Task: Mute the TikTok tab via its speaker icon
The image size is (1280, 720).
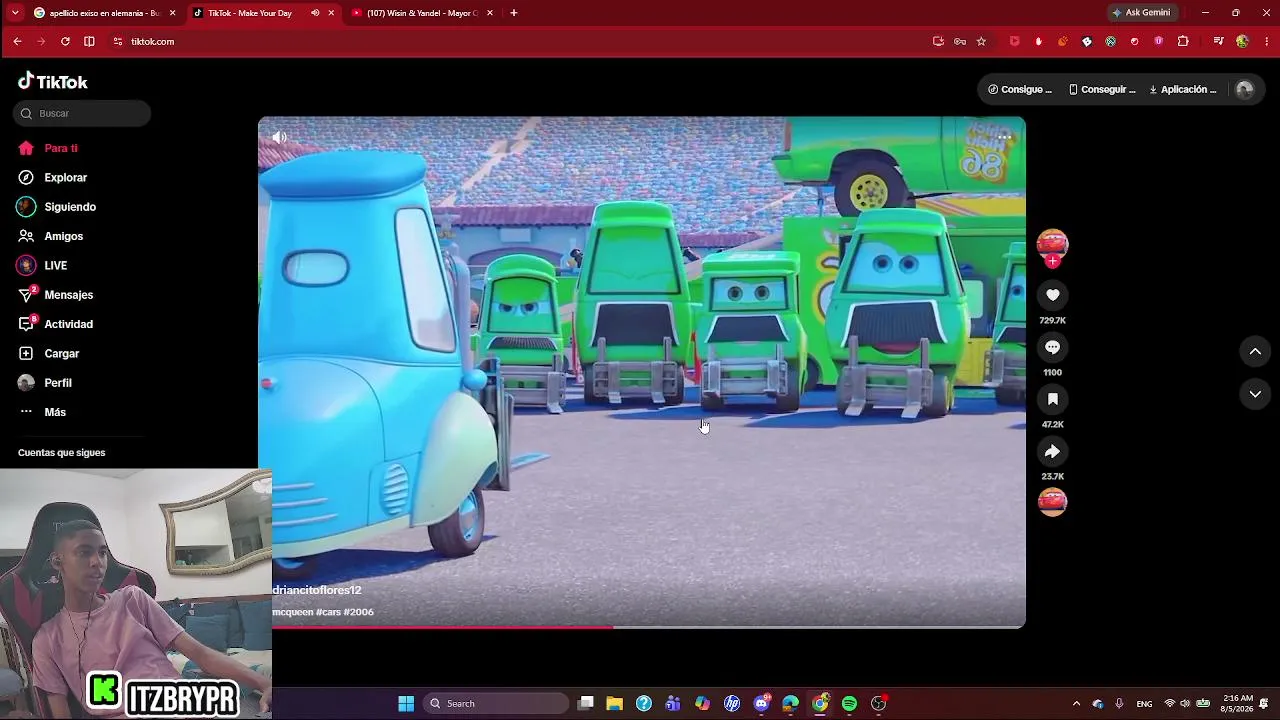Action: pyautogui.click(x=315, y=13)
